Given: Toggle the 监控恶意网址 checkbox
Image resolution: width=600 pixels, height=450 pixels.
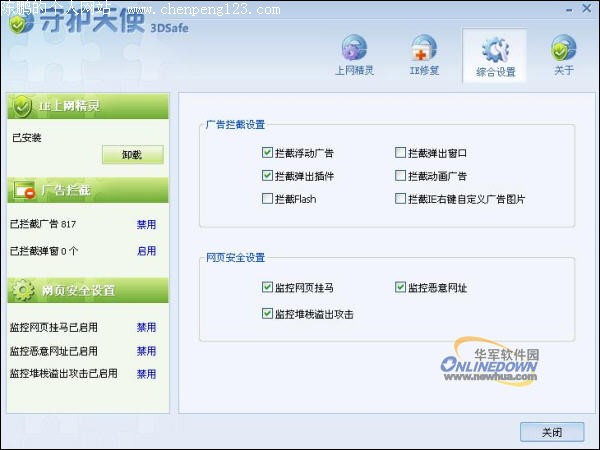Looking at the screenshot, I should pyautogui.click(x=400, y=288).
